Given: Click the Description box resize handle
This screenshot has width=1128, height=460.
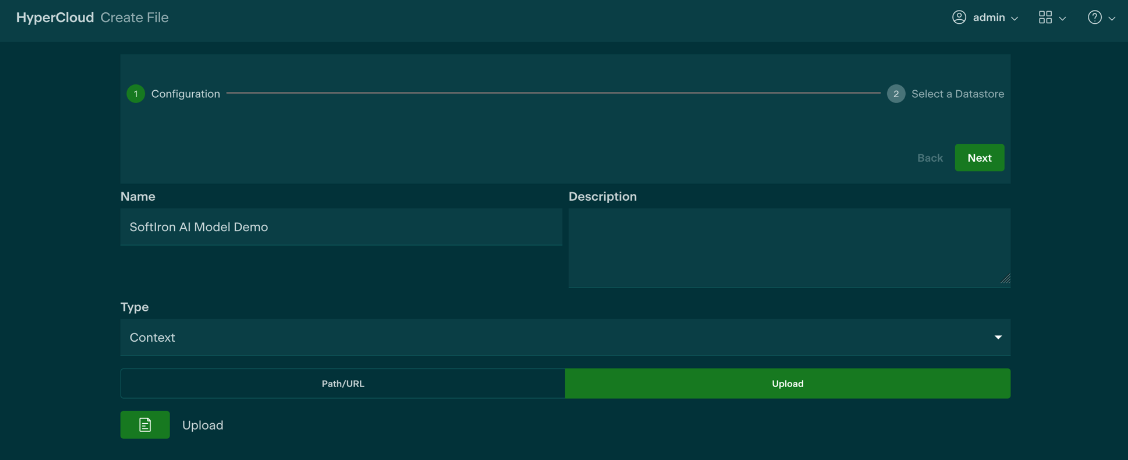Looking at the screenshot, I should click(1005, 281).
